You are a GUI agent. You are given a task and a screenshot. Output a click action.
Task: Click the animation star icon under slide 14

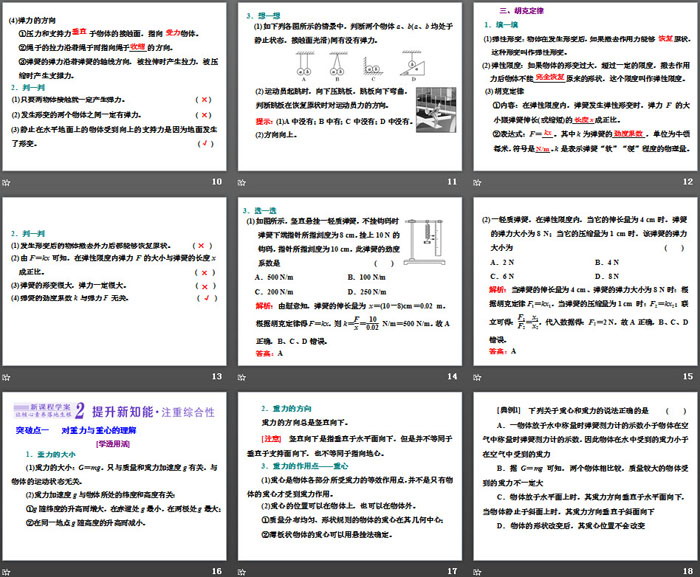pos(242,377)
